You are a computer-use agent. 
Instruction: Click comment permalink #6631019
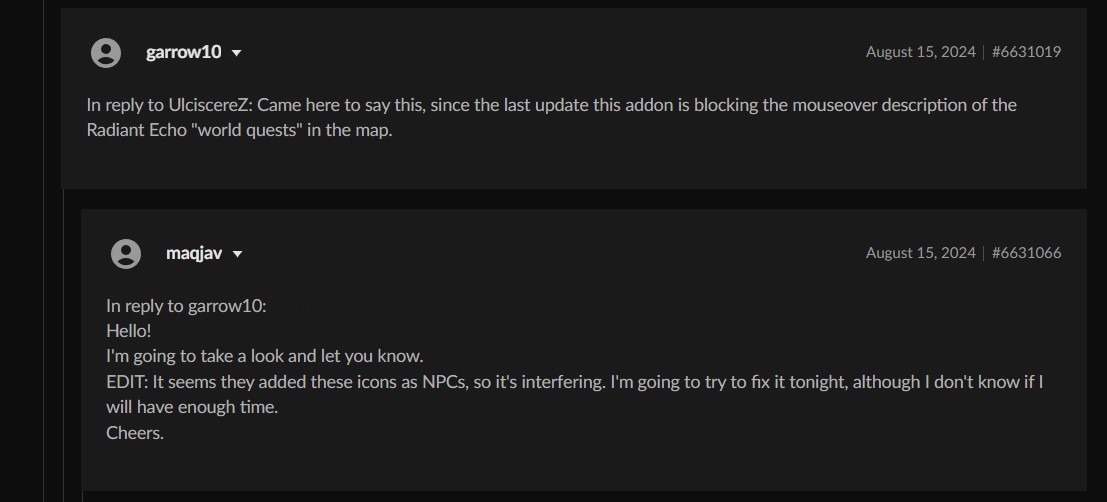click(1026, 52)
